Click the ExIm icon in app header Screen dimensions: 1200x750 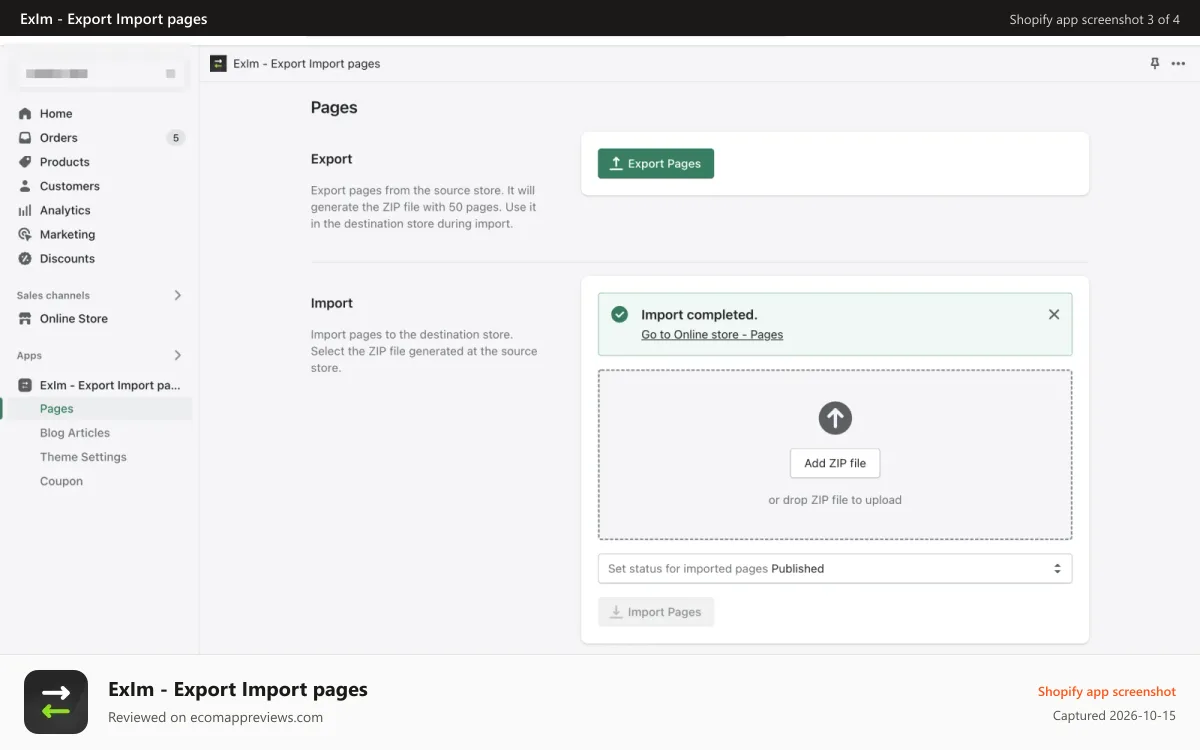pos(218,63)
